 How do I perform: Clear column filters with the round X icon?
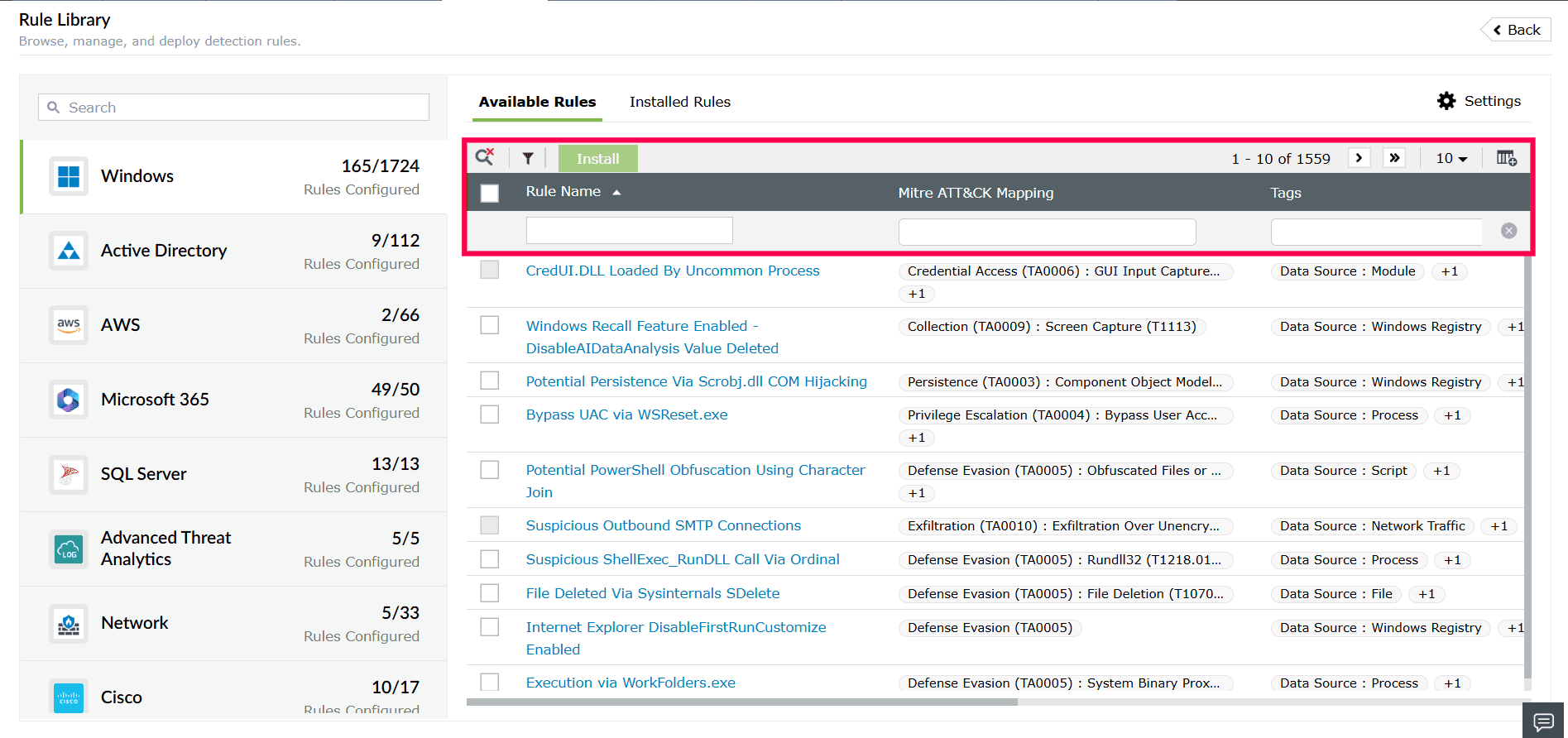1509,231
